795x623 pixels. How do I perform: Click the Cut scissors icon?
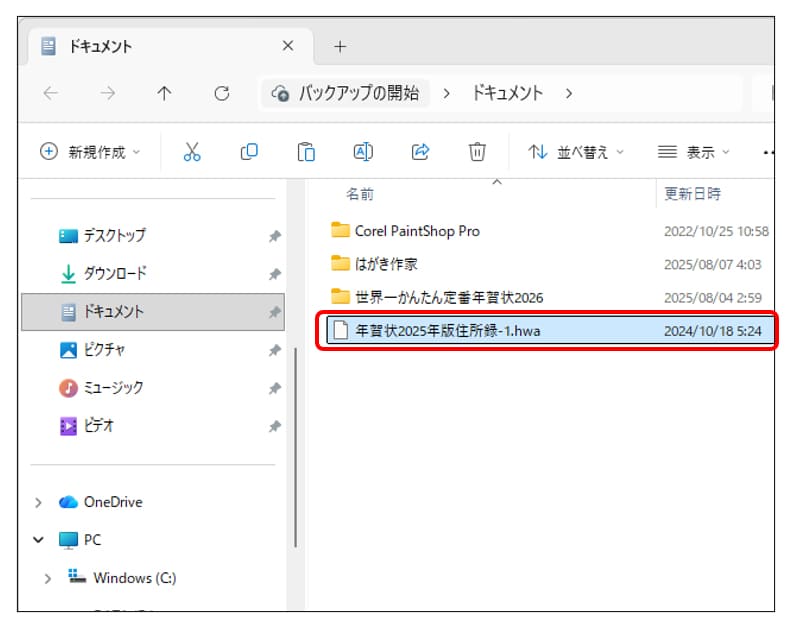pyautogui.click(x=192, y=152)
